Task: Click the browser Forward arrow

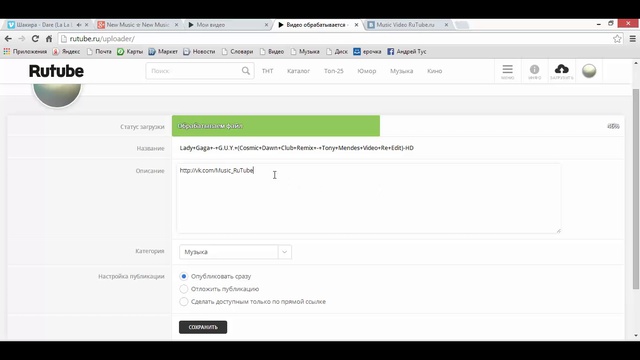Action: tap(22, 39)
